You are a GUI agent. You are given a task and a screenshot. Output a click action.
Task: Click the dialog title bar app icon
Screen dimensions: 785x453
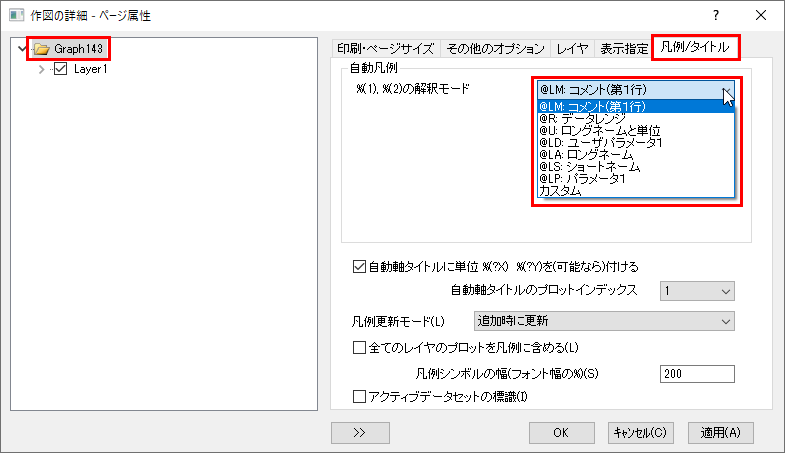[x=16, y=16]
